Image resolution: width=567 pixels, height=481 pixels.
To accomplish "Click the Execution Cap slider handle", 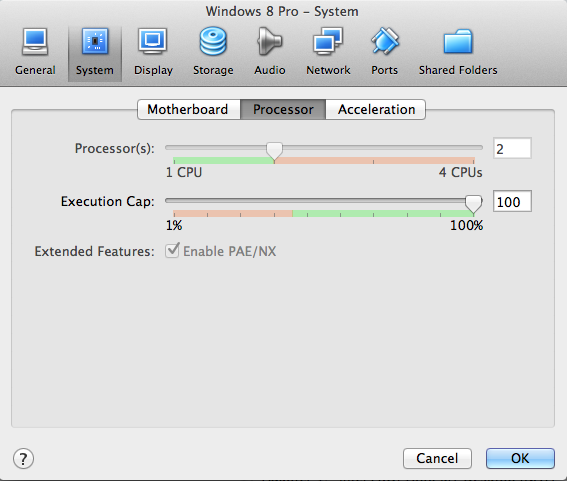I will (x=473, y=204).
